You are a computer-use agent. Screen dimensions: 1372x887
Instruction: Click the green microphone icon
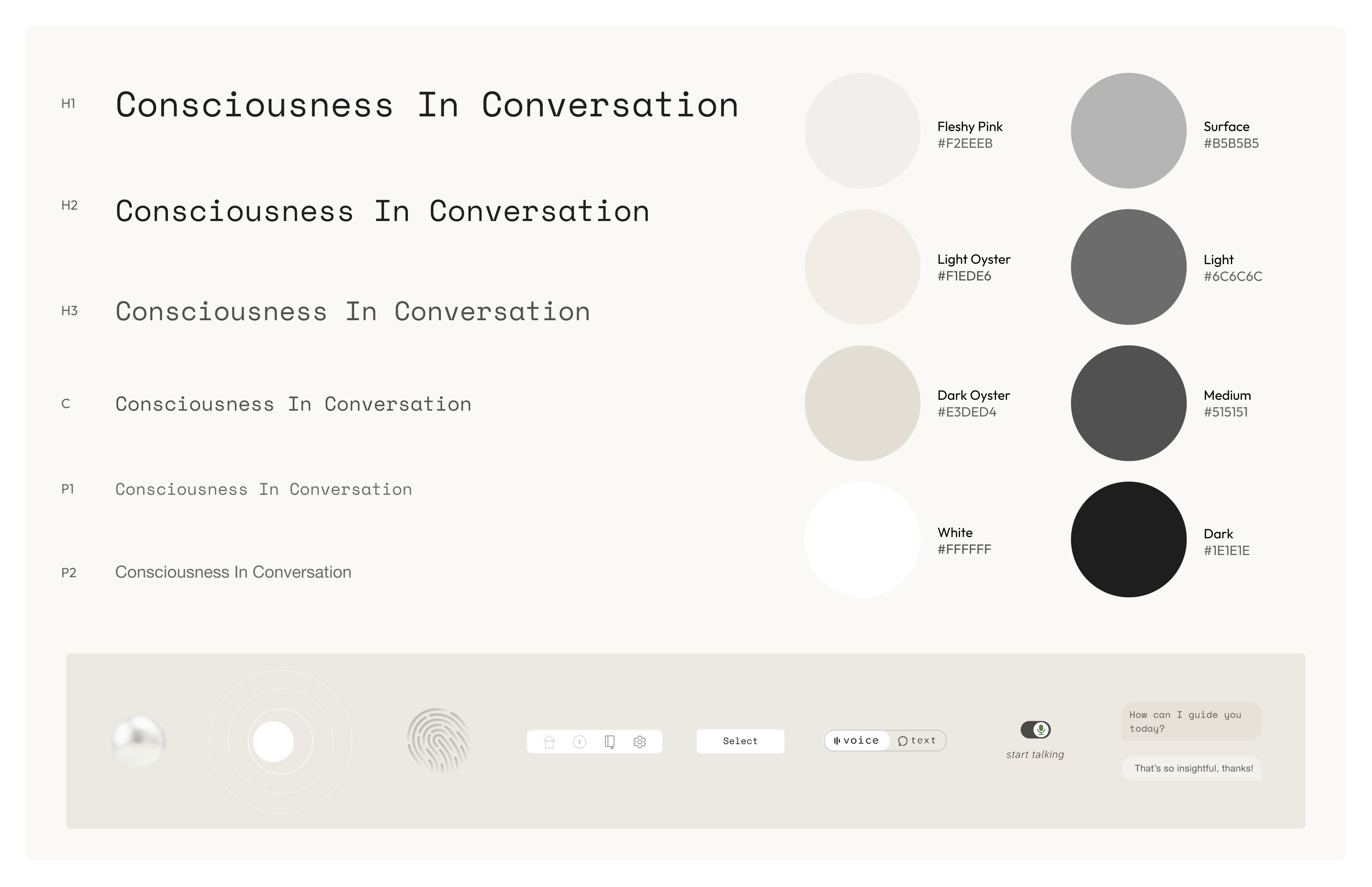tap(1041, 729)
